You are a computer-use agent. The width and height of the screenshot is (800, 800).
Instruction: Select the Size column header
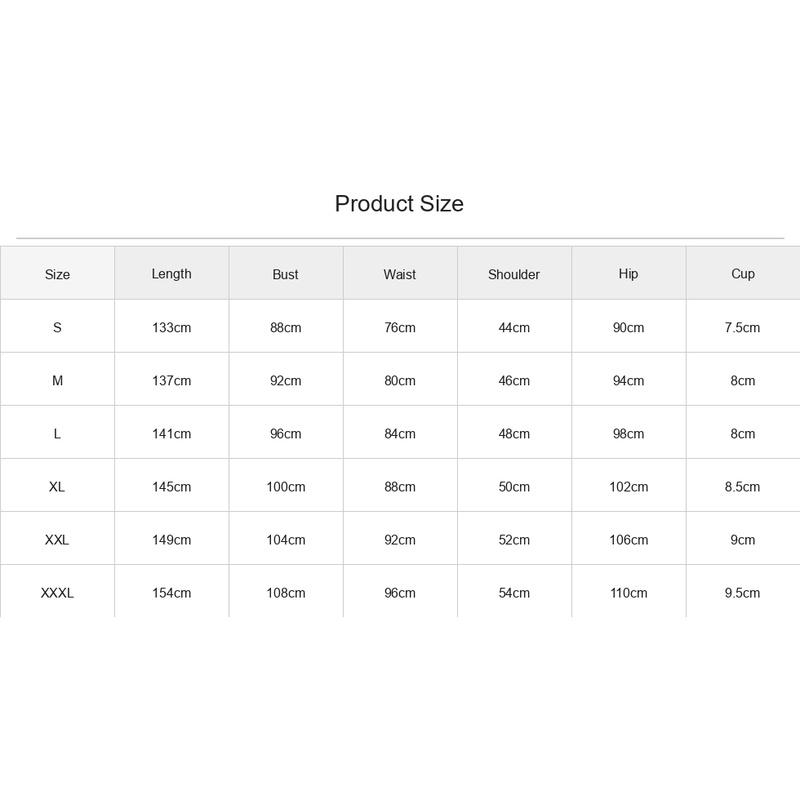point(57,274)
